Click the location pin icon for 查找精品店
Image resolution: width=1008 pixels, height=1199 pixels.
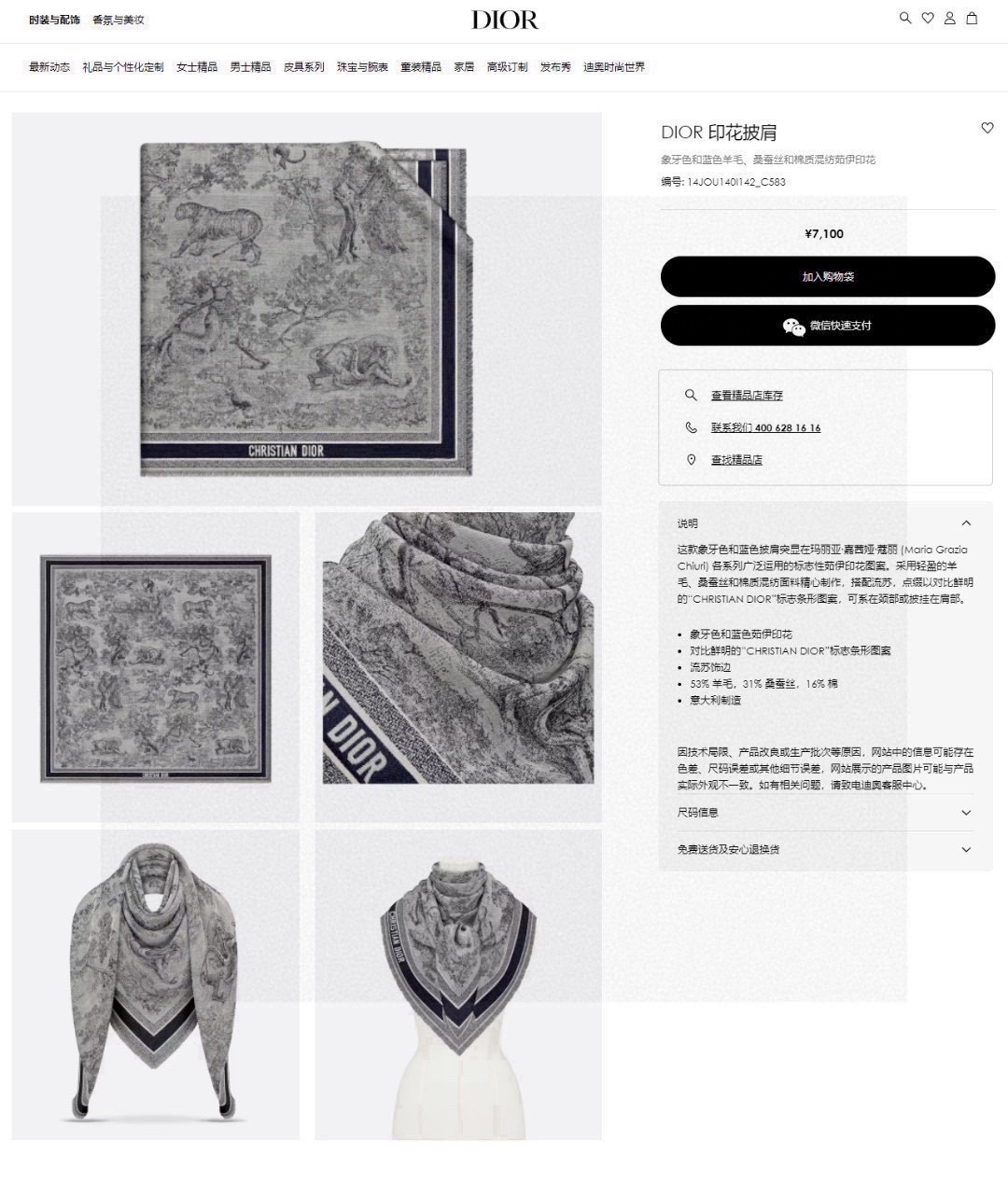[x=691, y=459]
